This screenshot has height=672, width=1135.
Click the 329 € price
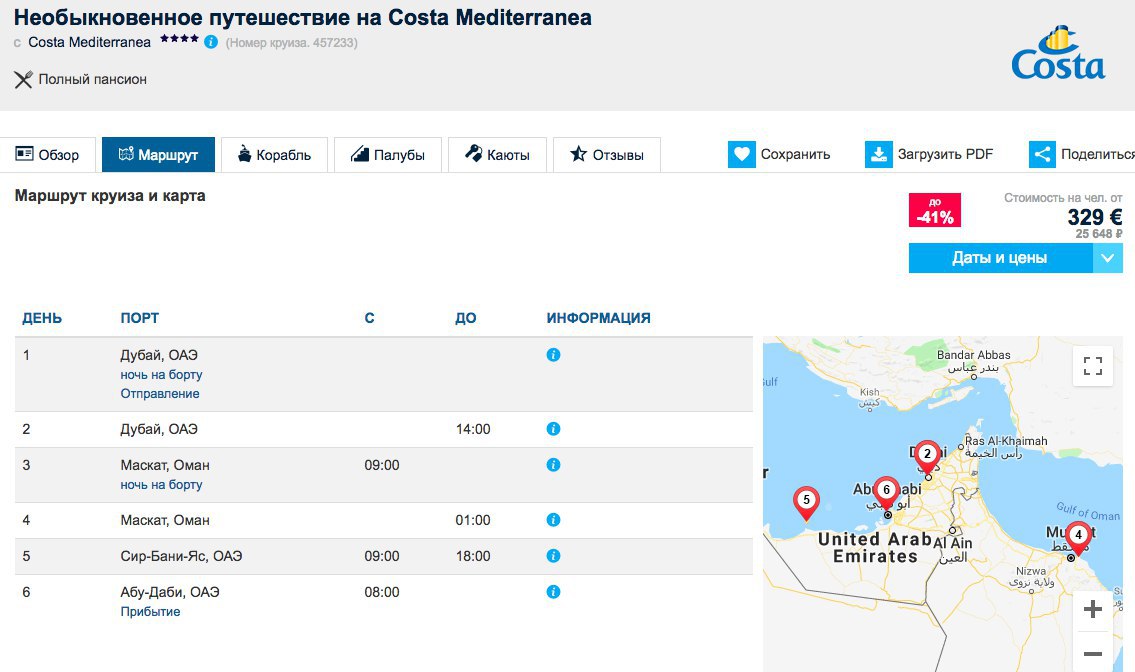[1095, 217]
